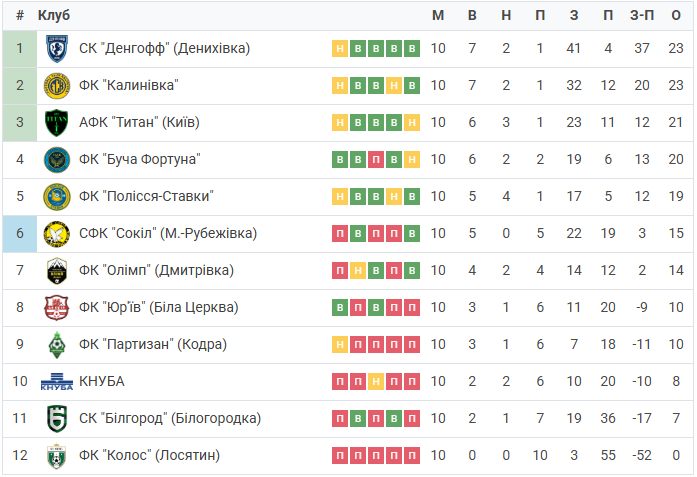Click the СК "Денгофф" (Денихівка) name

[x=164, y=48]
